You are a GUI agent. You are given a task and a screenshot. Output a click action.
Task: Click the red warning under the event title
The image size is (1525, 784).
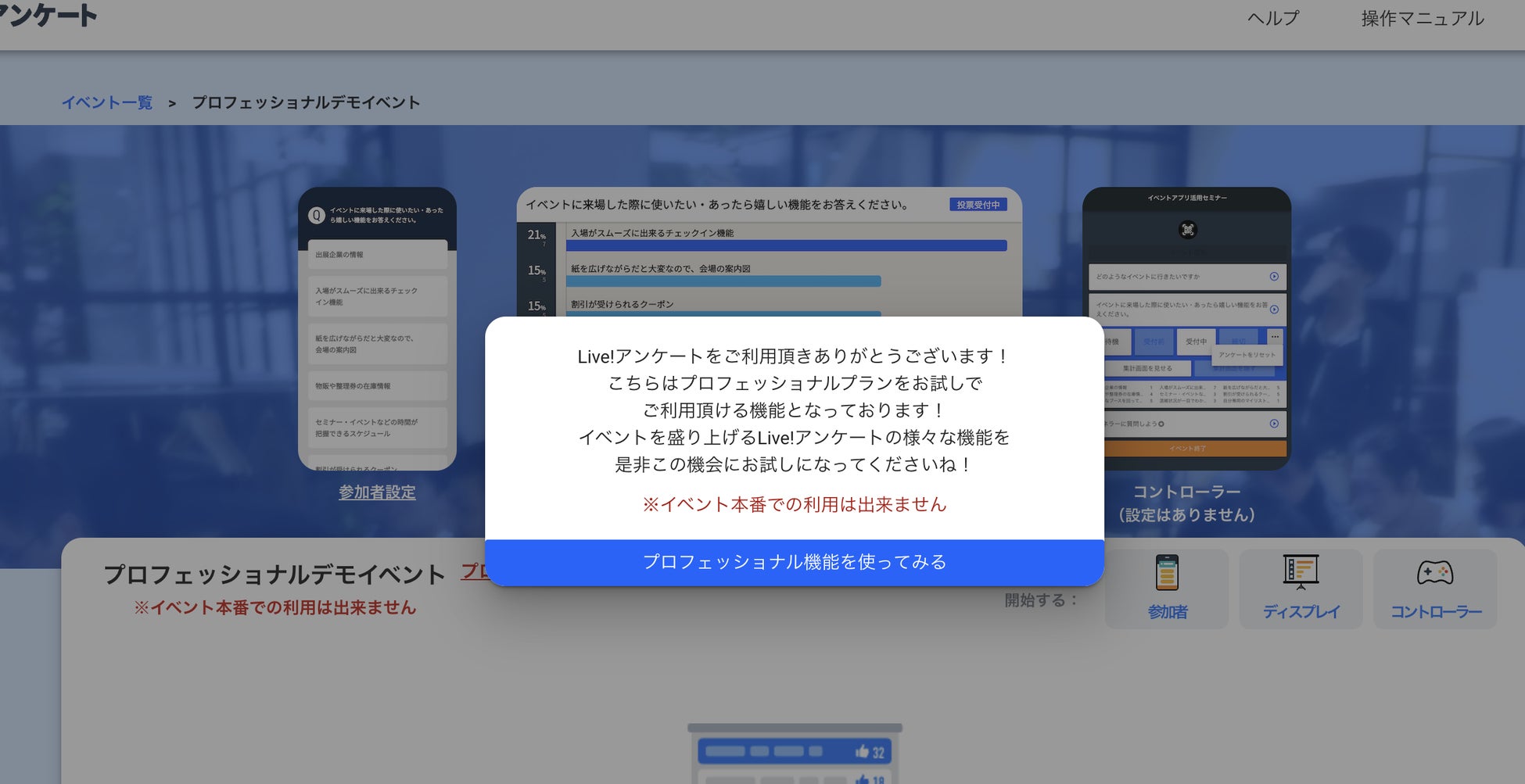pos(274,608)
